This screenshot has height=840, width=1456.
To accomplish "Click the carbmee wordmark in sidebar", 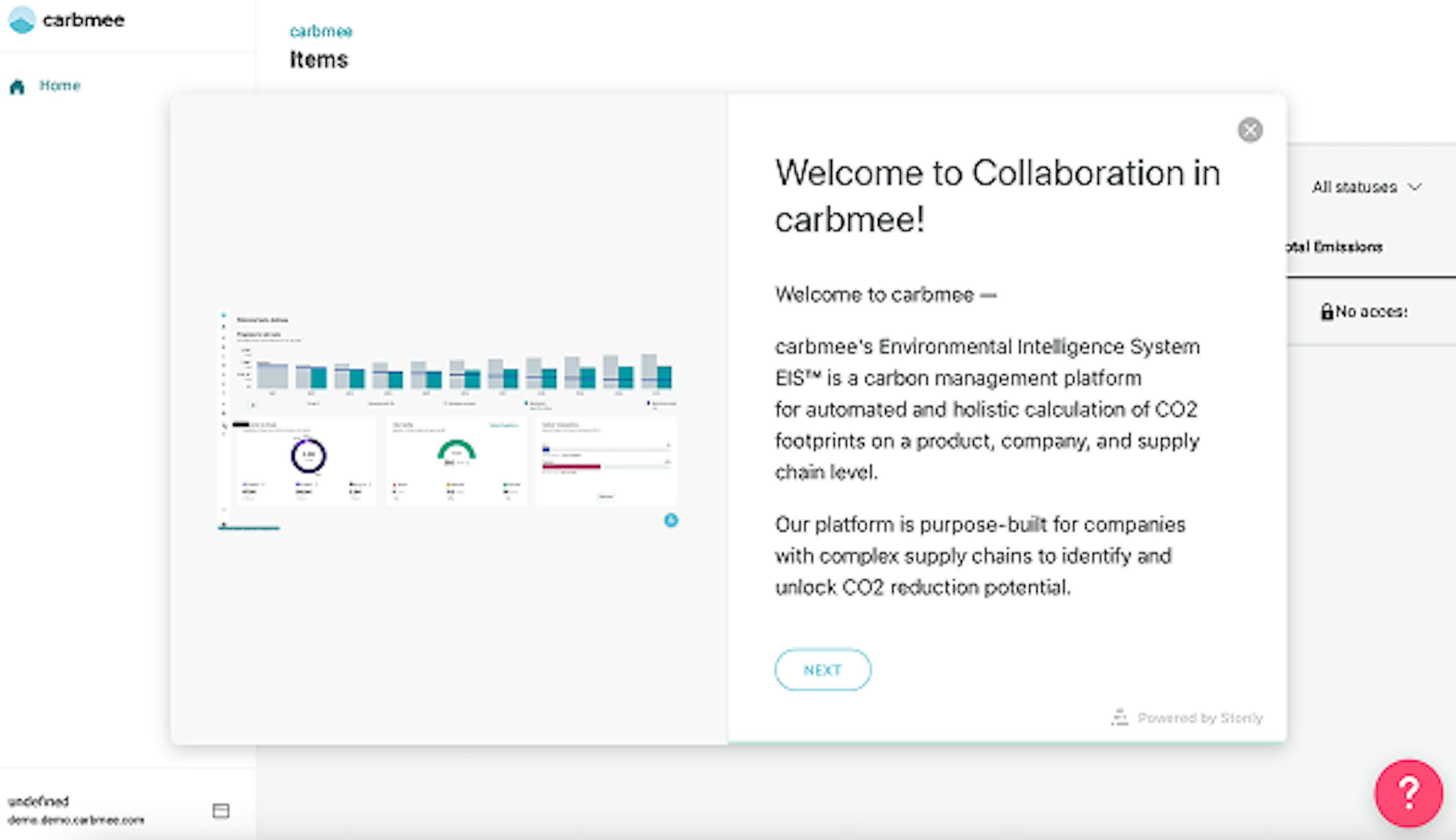I will tap(84, 20).
